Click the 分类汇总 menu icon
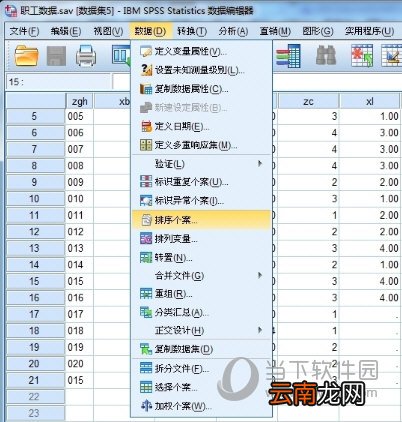 (146, 312)
